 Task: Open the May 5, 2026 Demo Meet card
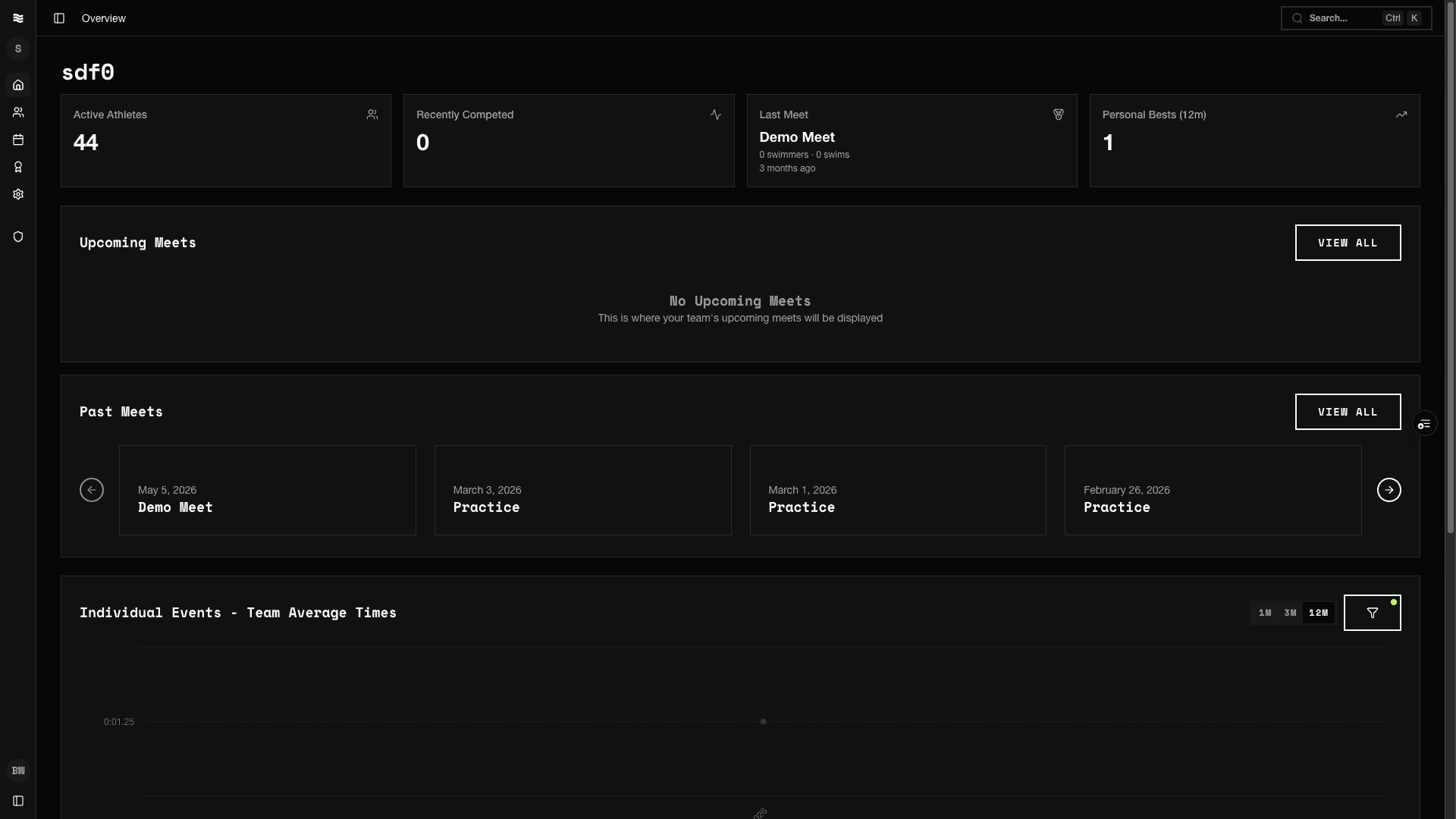tap(268, 490)
